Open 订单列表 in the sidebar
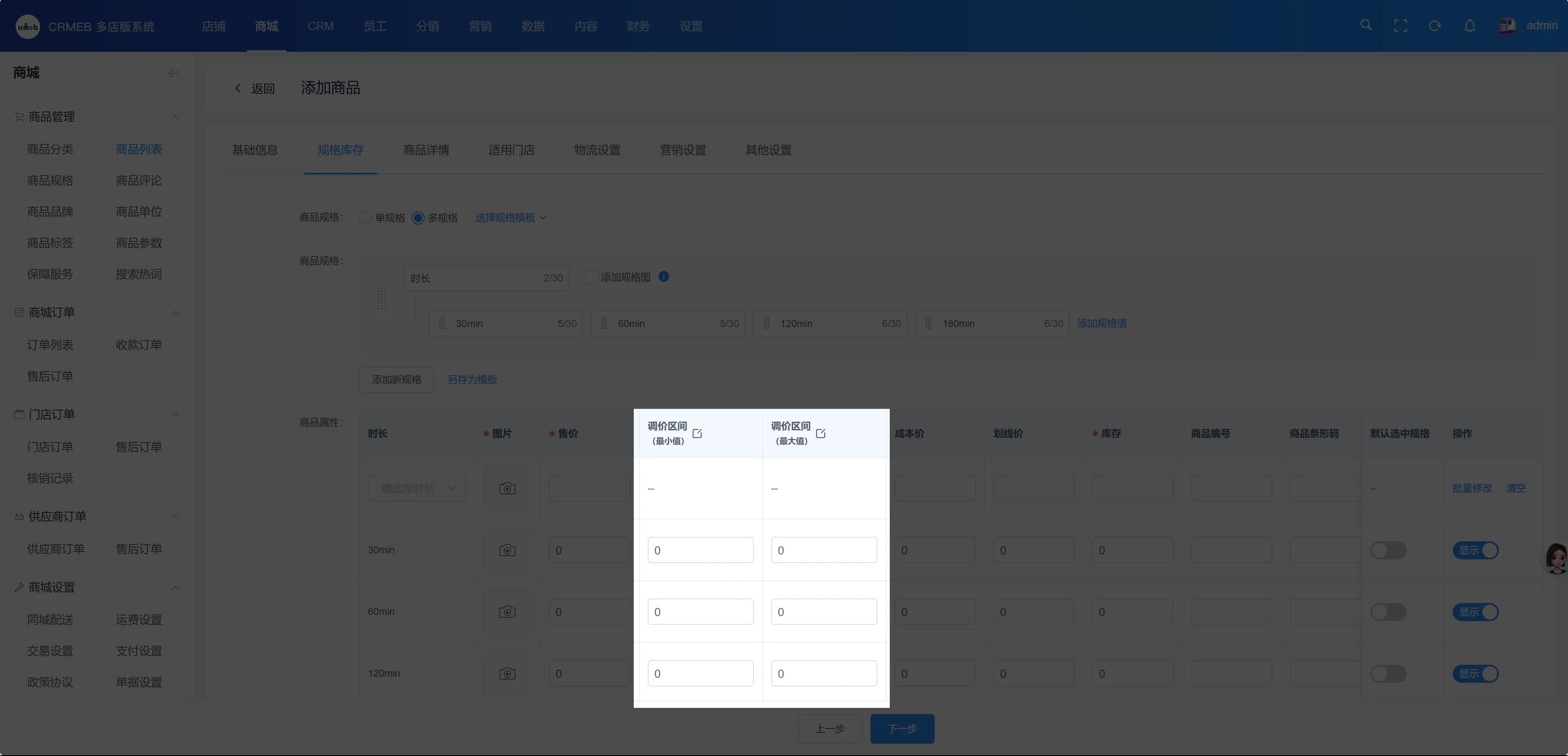1568x756 pixels. (x=50, y=345)
